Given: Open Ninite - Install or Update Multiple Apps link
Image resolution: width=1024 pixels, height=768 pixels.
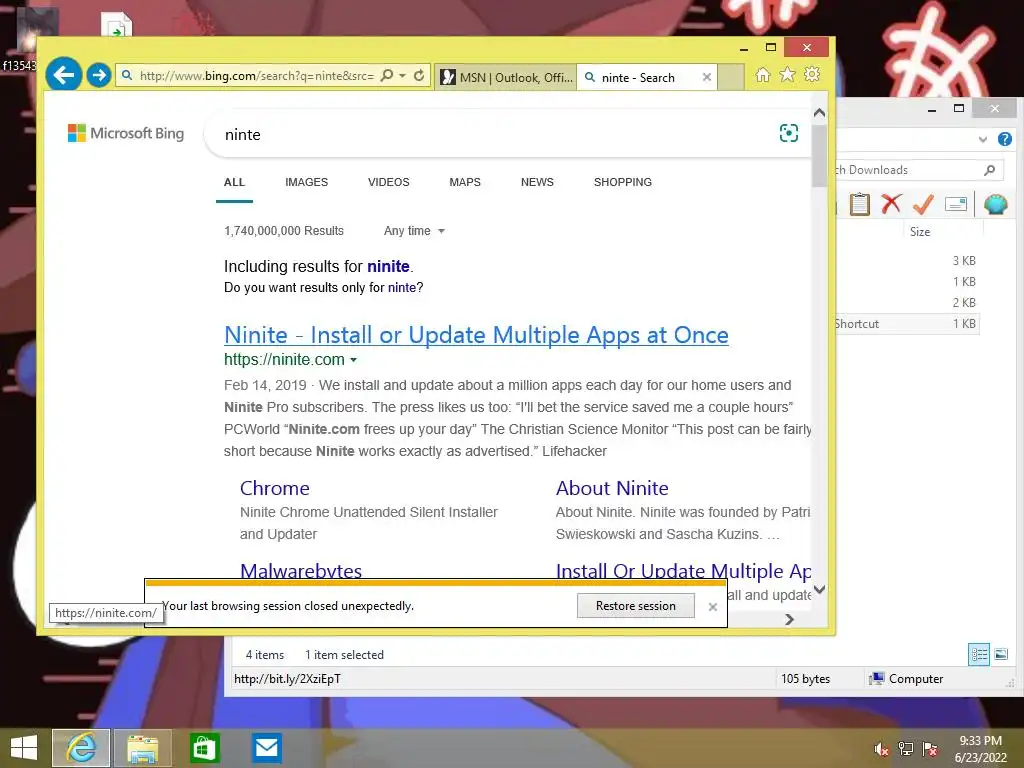Looking at the screenshot, I should pos(476,335).
